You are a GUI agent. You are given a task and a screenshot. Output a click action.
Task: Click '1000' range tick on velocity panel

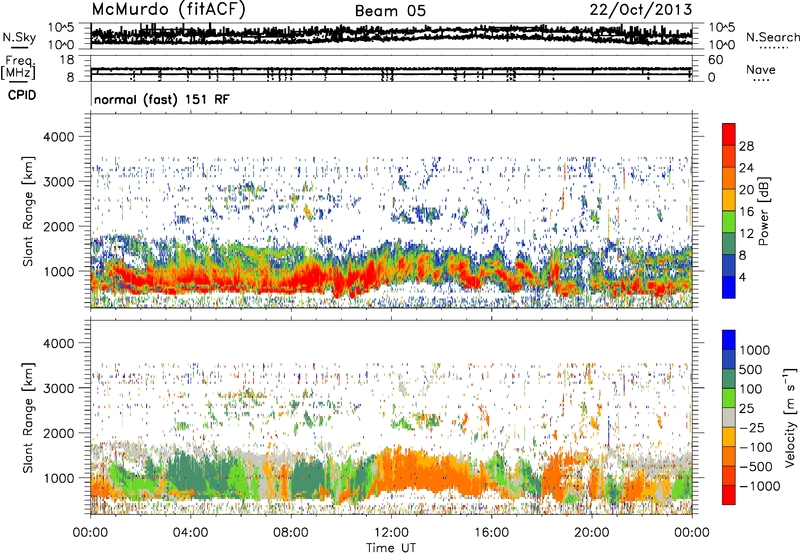pos(59,478)
